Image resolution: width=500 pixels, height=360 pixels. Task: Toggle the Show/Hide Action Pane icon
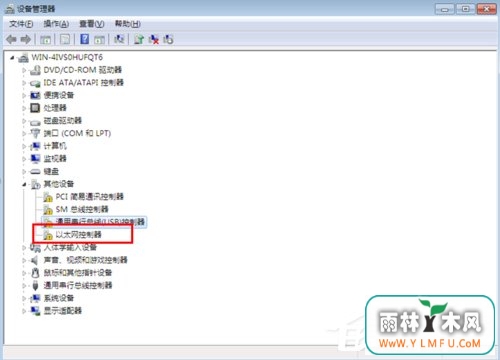(x=99, y=40)
